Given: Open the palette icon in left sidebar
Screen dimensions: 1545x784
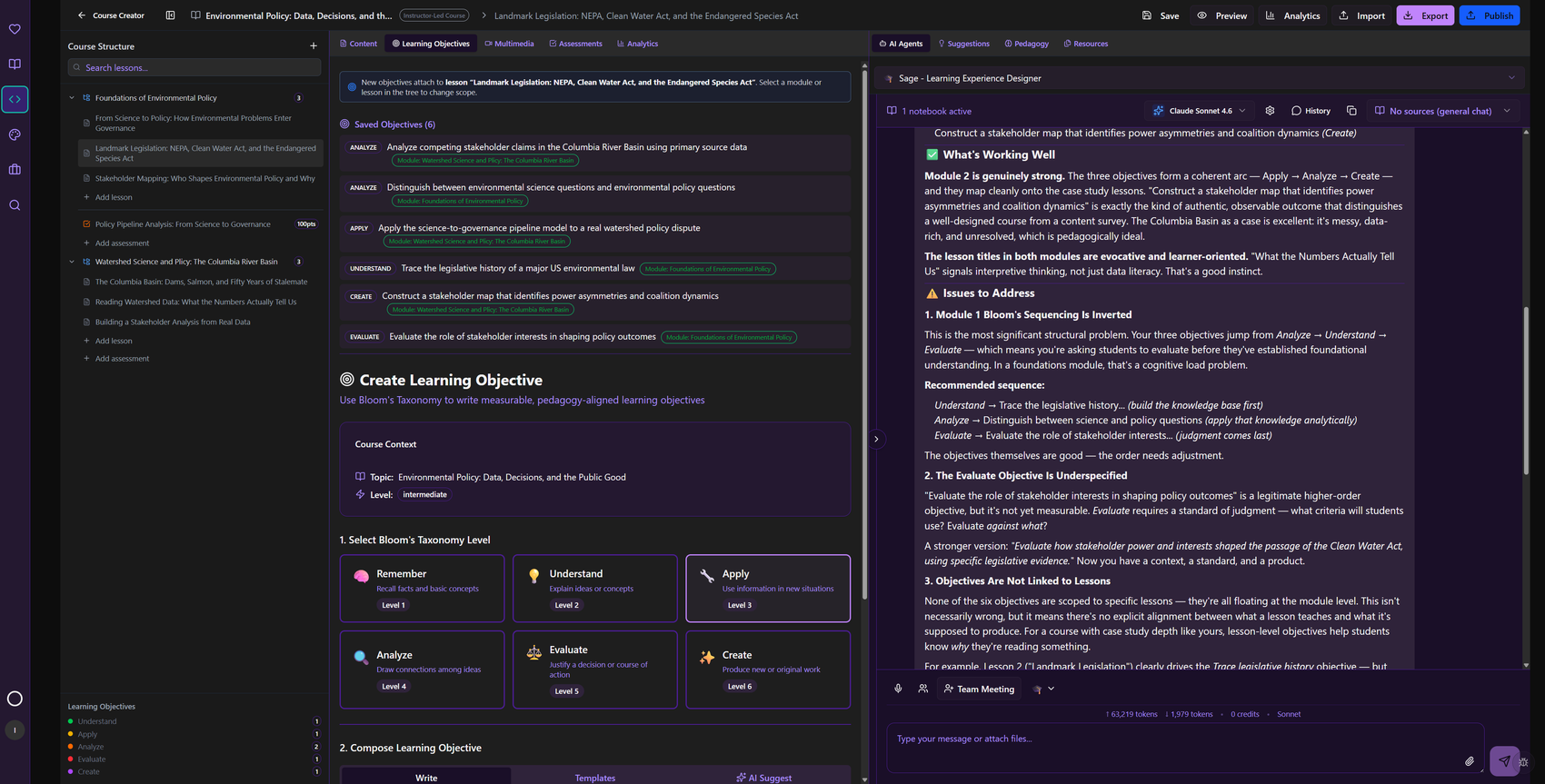Looking at the screenshot, I should coord(15,134).
